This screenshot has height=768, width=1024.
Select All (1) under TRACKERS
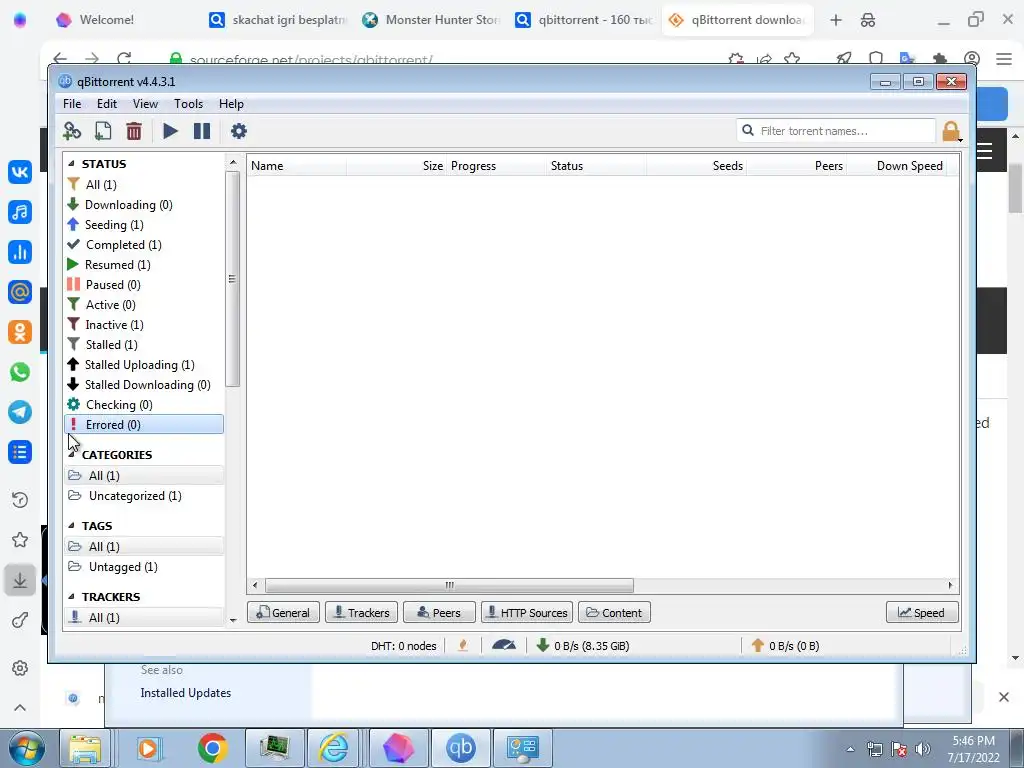(x=144, y=618)
